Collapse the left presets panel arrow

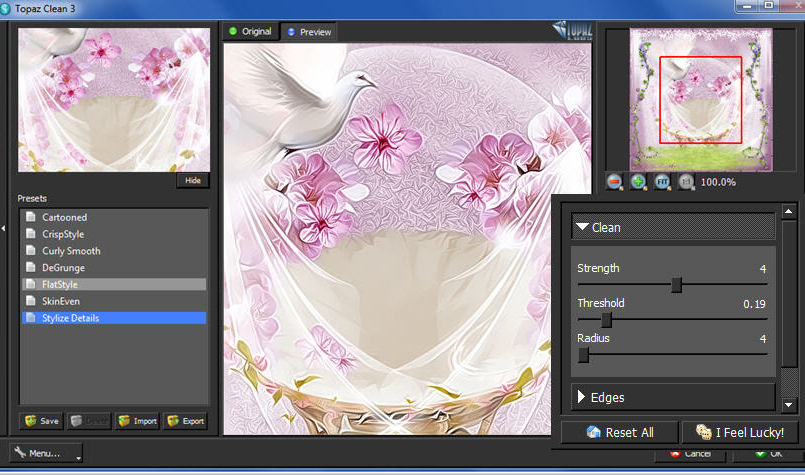[3, 228]
